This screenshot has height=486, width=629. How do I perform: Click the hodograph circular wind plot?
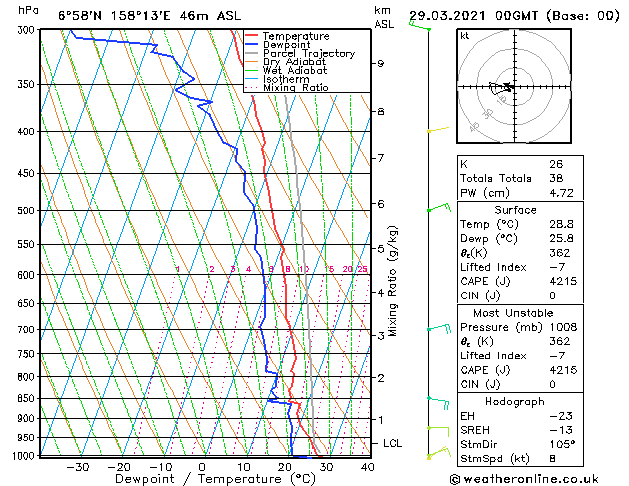(x=514, y=86)
